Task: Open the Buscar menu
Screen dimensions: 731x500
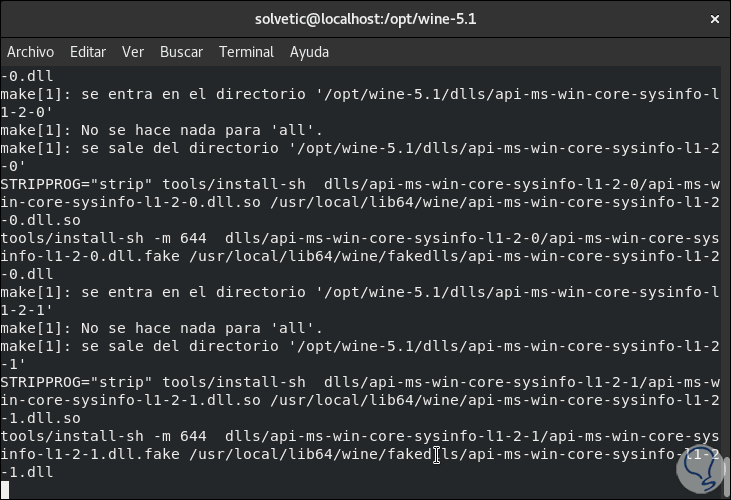Action: [x=181, y=52]
